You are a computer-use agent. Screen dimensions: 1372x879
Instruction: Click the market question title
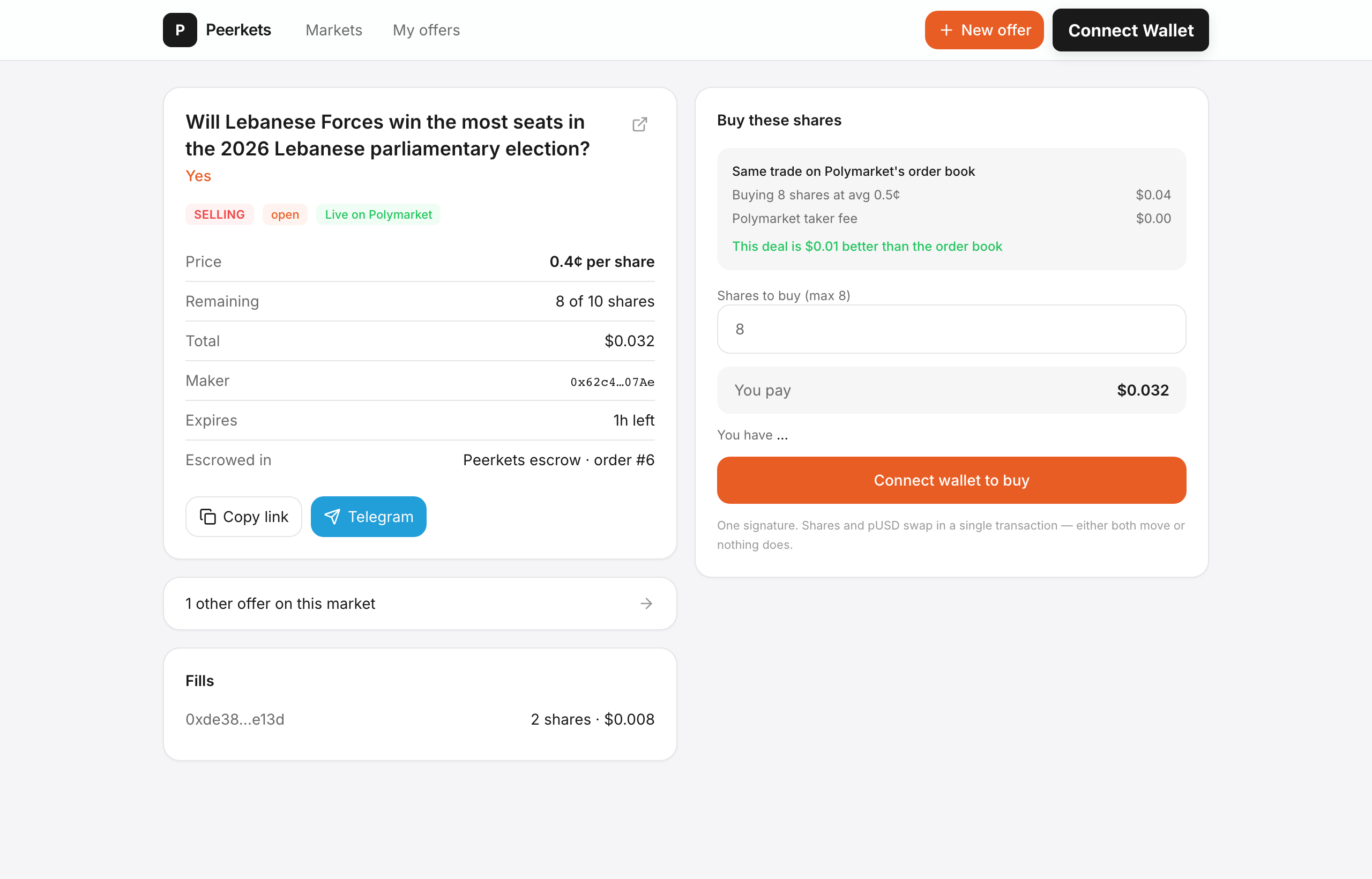[387, 135]
